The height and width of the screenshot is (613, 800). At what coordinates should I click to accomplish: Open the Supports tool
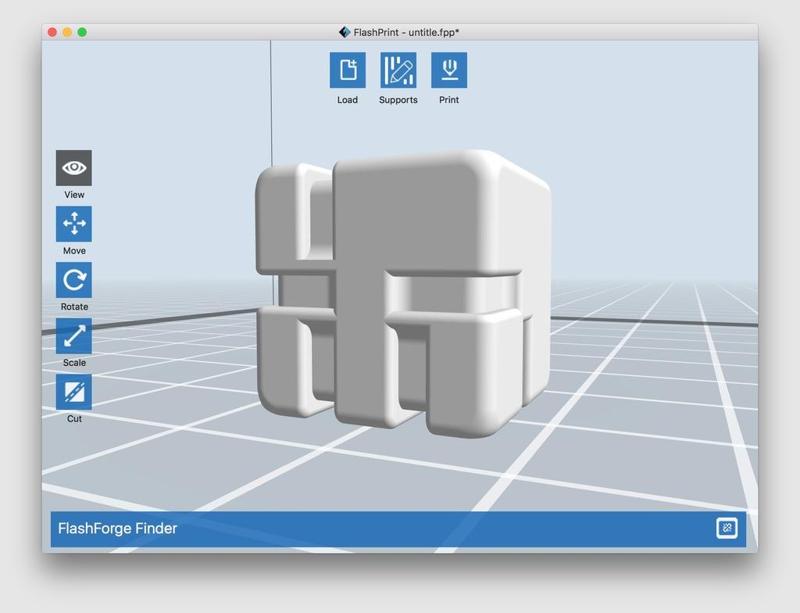398,70
